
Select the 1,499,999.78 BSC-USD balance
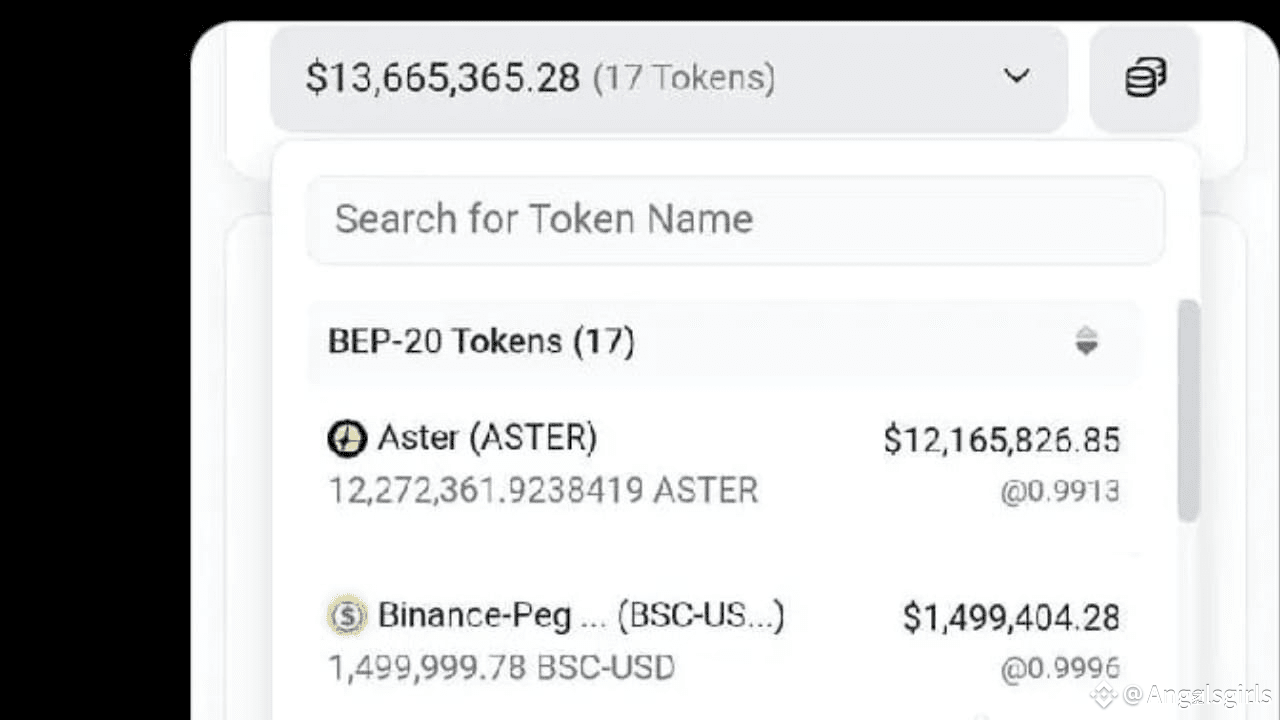pyautogui.click(x=501, y=667)
